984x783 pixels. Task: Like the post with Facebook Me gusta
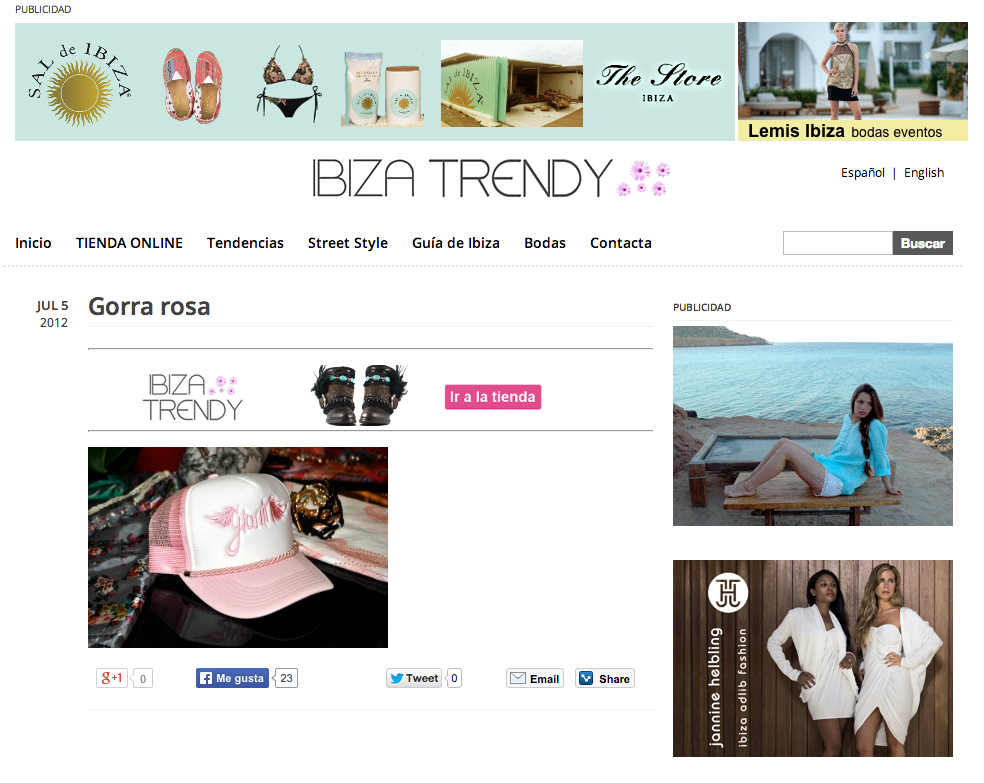(232, 678)
